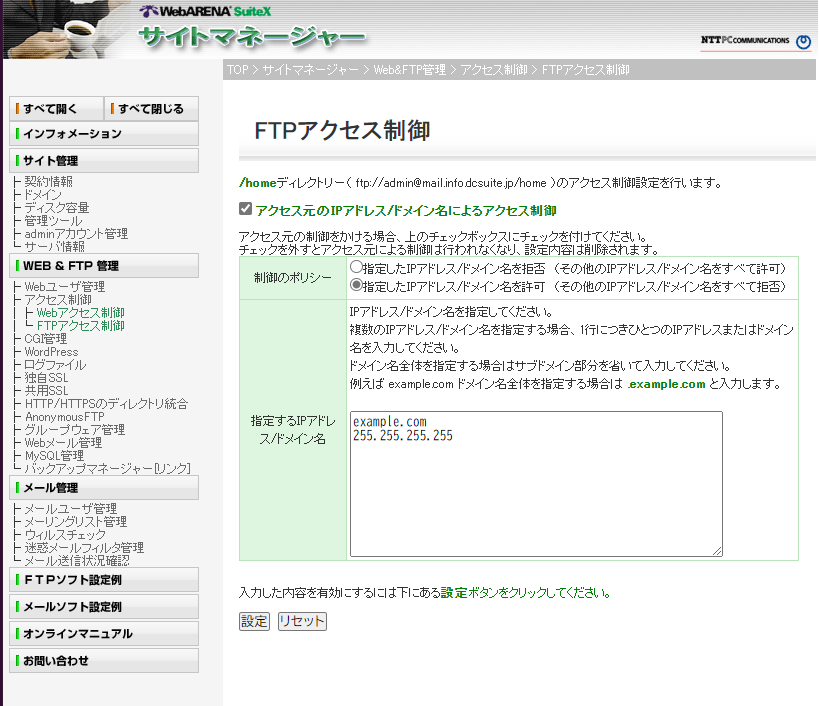
Task: Select the allow specified IP/domain policy radio
Action: (356, 284)
